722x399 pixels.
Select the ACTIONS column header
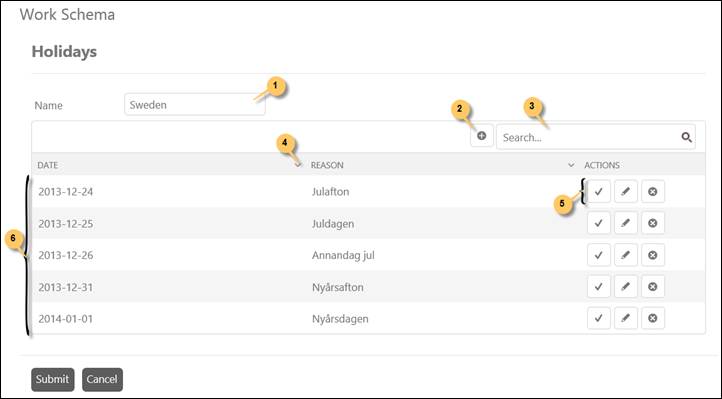pyautogui.click(x=602, y=165)
